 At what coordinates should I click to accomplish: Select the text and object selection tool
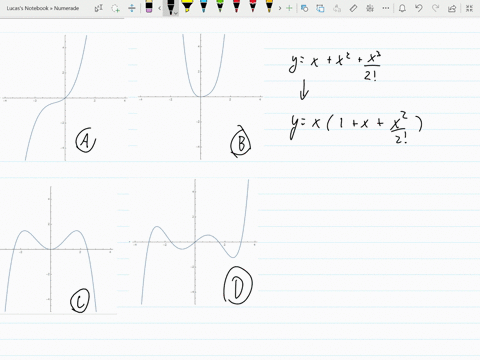click(x=99, y=8)
